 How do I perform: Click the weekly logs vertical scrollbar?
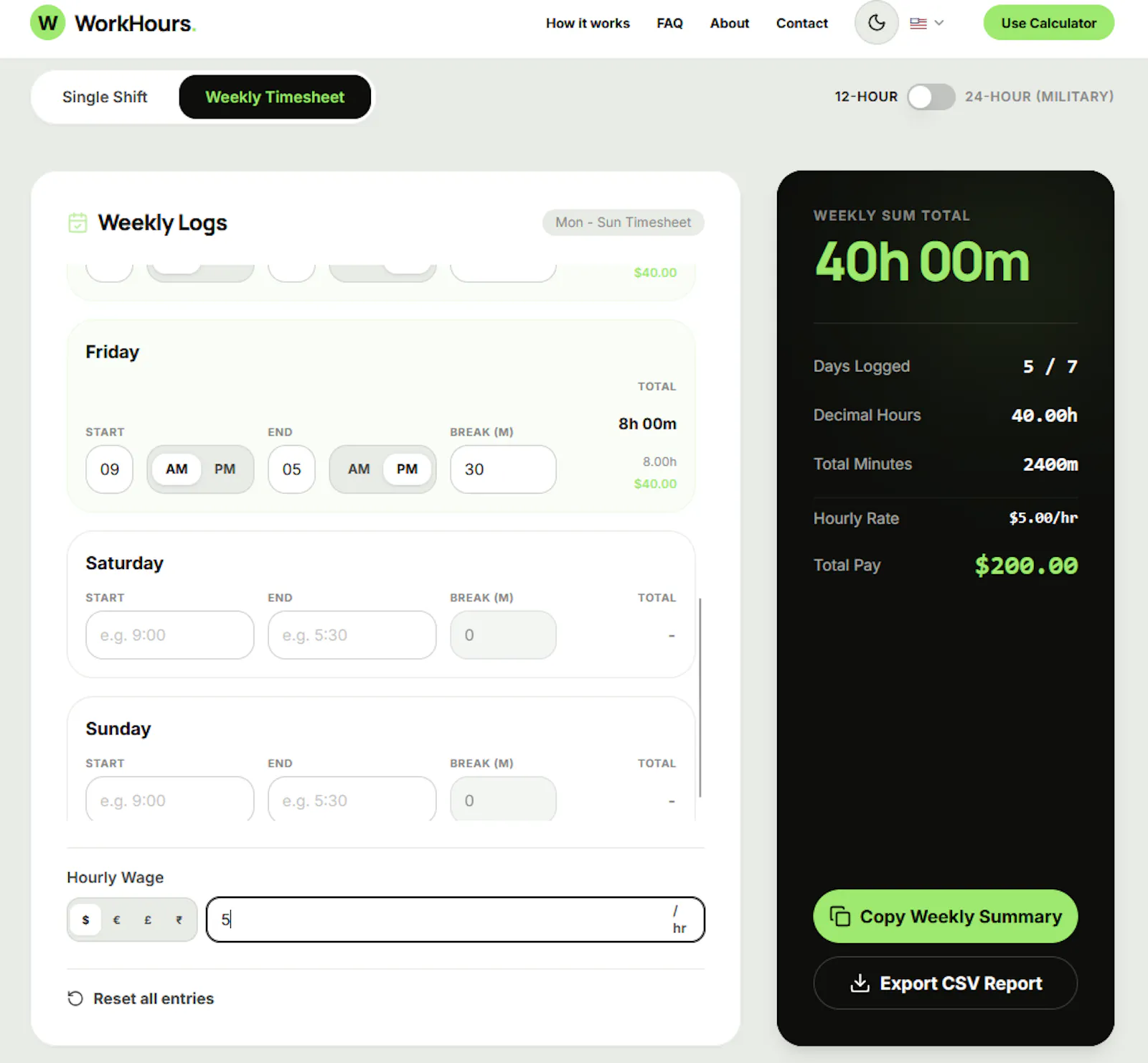700,698
